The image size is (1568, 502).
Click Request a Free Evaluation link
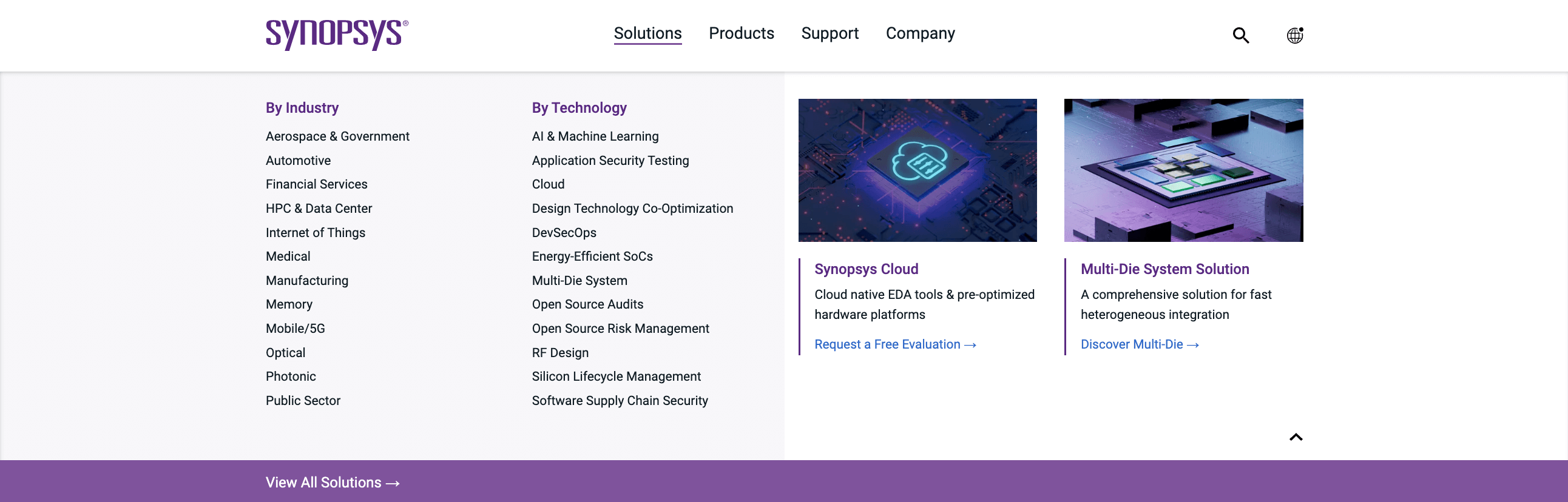pos(895,344)
